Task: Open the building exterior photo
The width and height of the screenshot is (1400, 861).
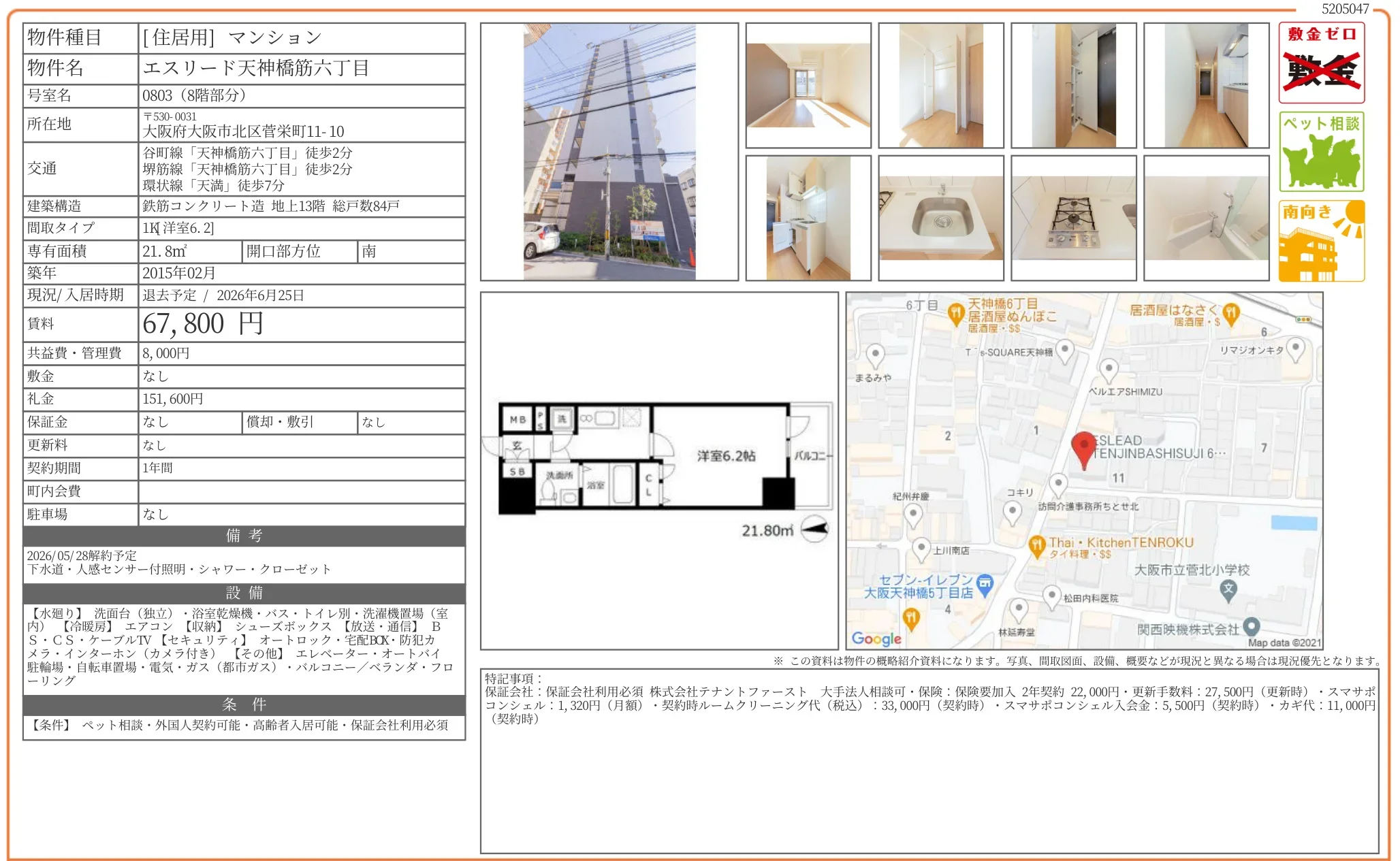Action: coord(609,152)
